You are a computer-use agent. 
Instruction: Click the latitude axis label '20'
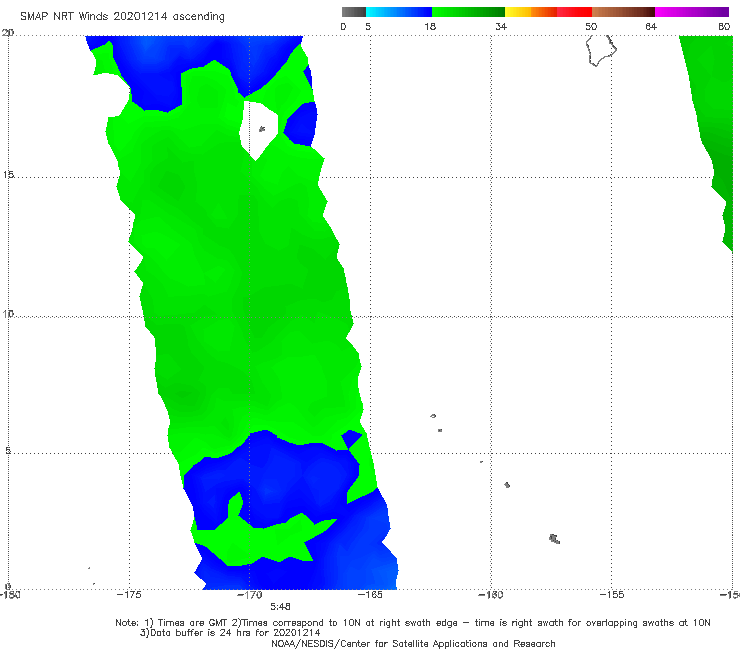[x=8, y=33]
